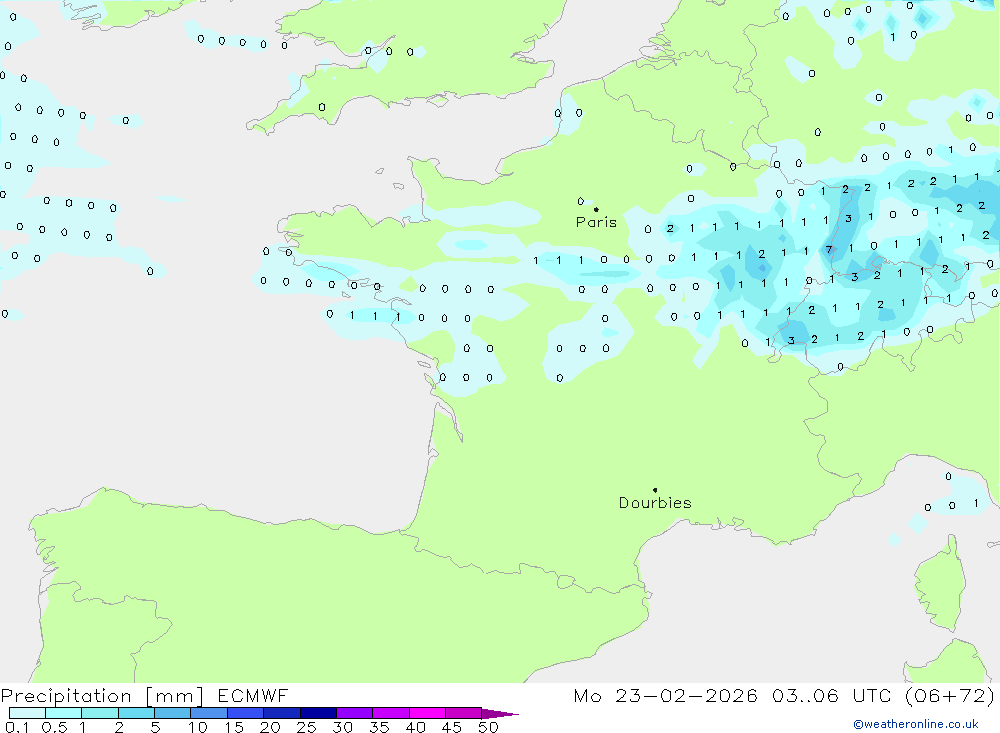Select the 20–25 mm legend color swatch
This screenshot has height=733, width=1000.
(x=282, y=713)
